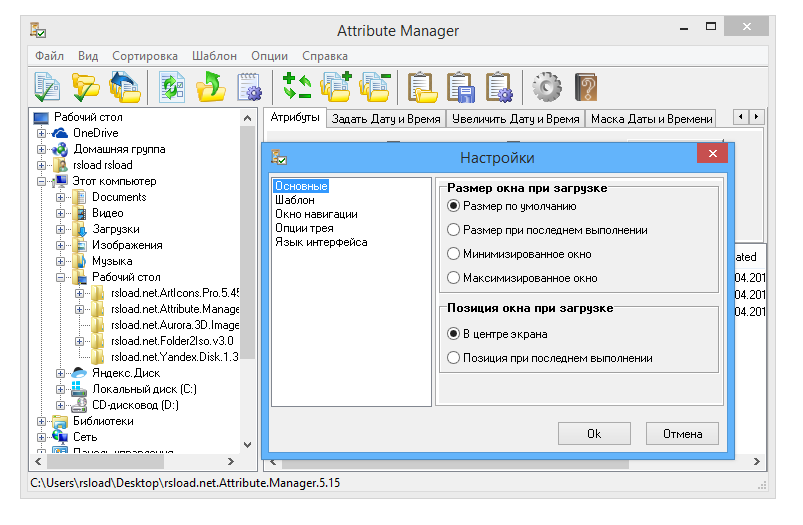Expand the Загрузки tree node
This screenshot has height=525, width=803.
click(x=60, y=229)
